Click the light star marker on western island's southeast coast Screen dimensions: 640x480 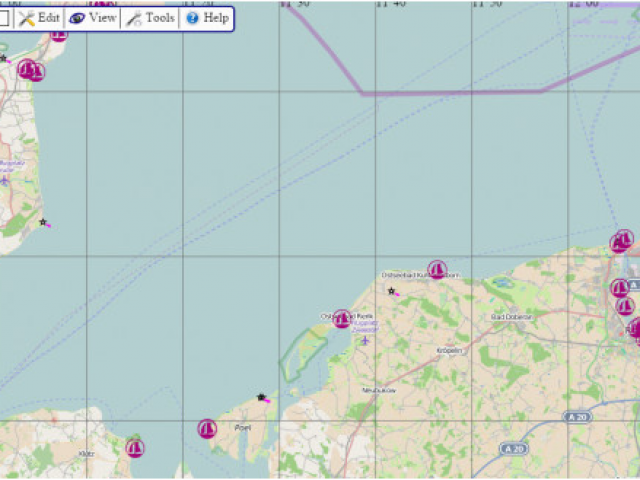(x=43, y=222)
